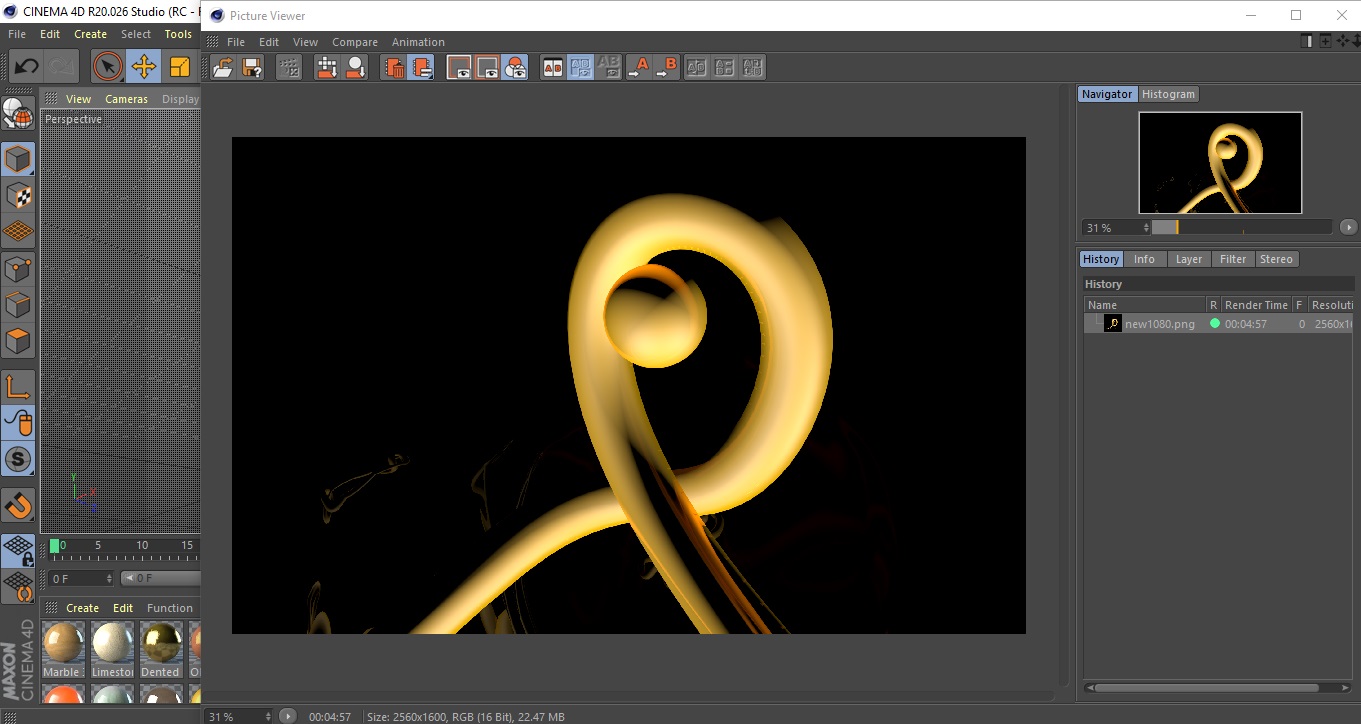Switch to Edges mode

18,305
